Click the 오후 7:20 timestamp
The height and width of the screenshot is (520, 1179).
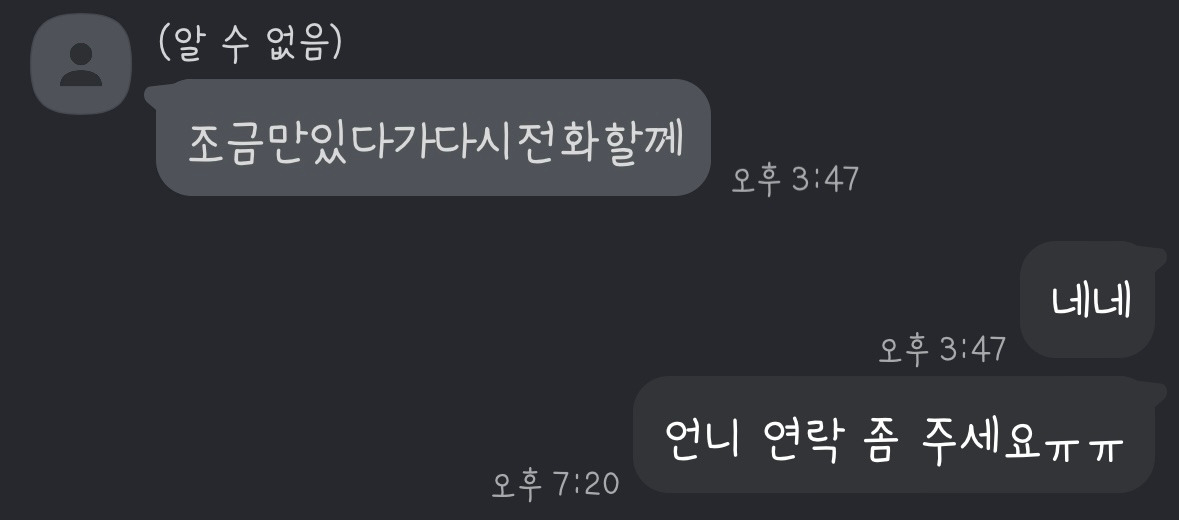point(555,485)
